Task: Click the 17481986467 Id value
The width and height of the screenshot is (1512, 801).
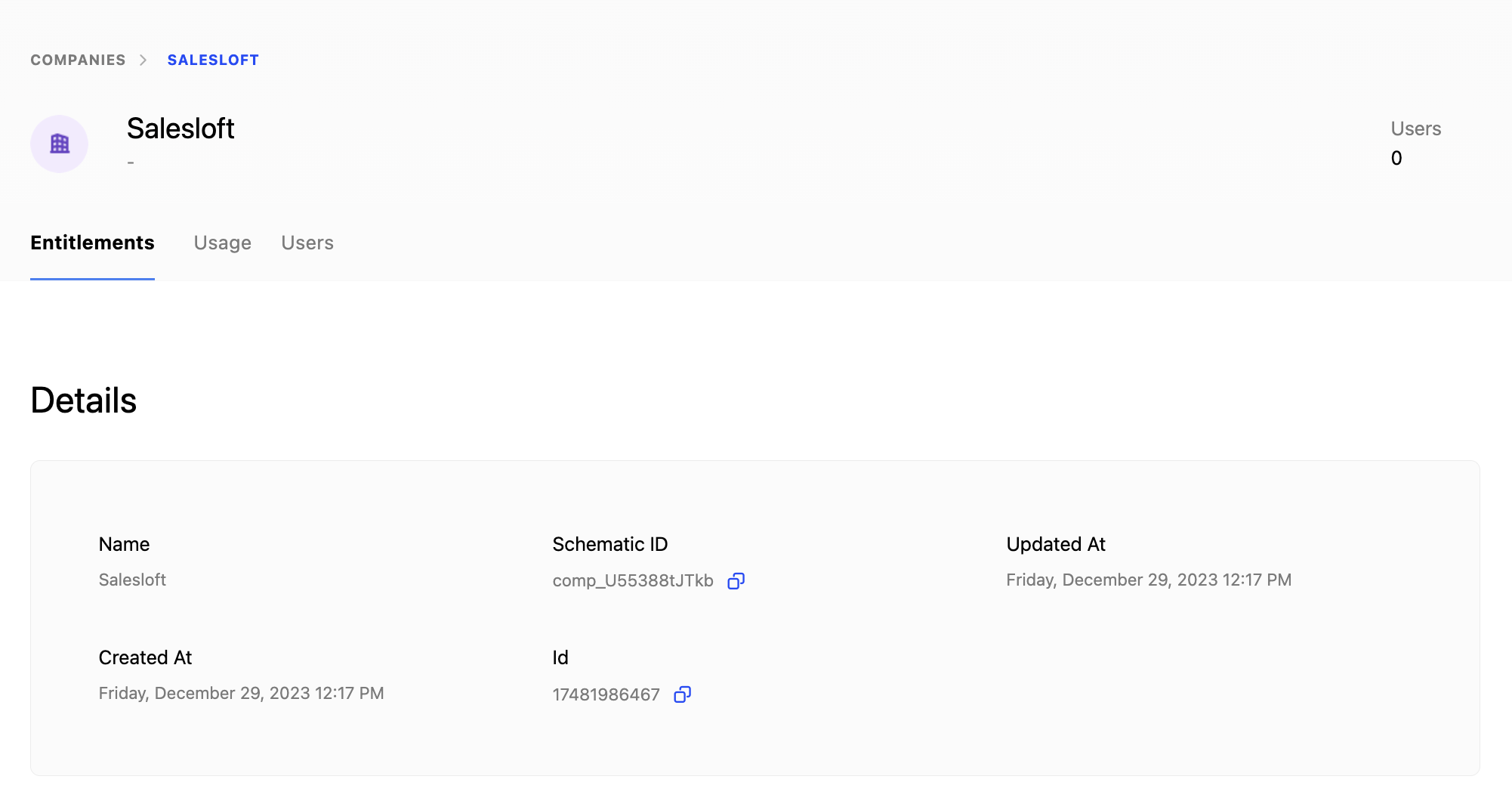Action: [x=606, y=694]
